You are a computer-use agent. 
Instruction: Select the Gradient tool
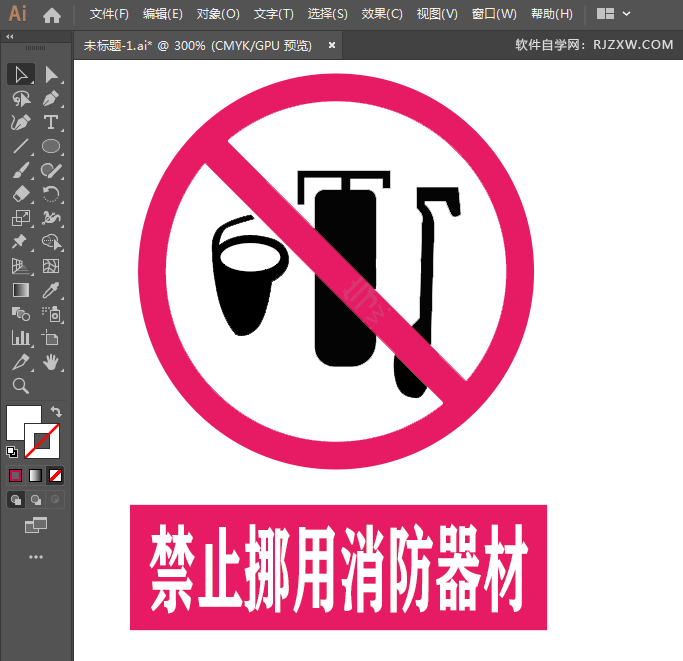tap(20, 290)
